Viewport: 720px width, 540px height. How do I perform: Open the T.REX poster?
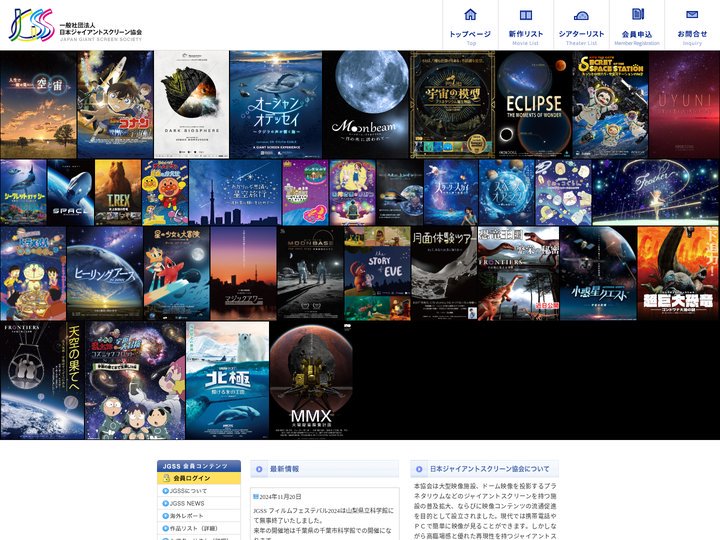(118, 192)
